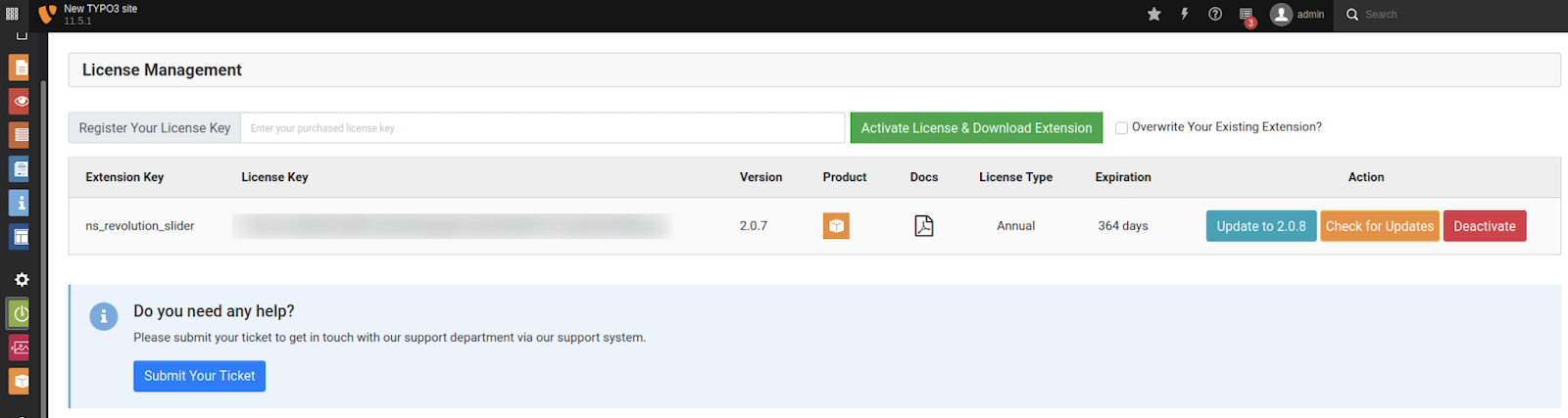1568x418 pixels.
Task: Click the red Deactivate button
Action: point(1485,226)
